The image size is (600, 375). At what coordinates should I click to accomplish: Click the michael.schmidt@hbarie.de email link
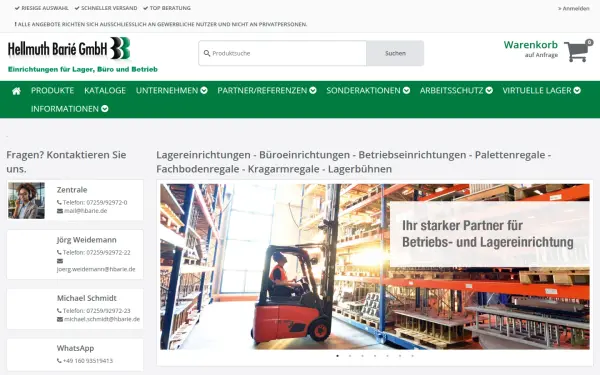click(x=102, y=319)
